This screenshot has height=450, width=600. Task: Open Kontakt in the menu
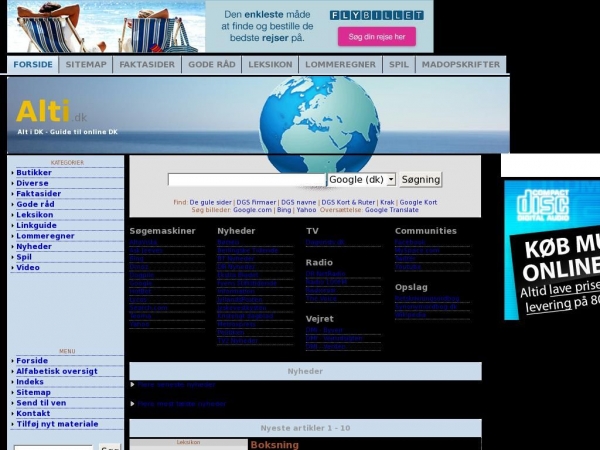(33, 413)
